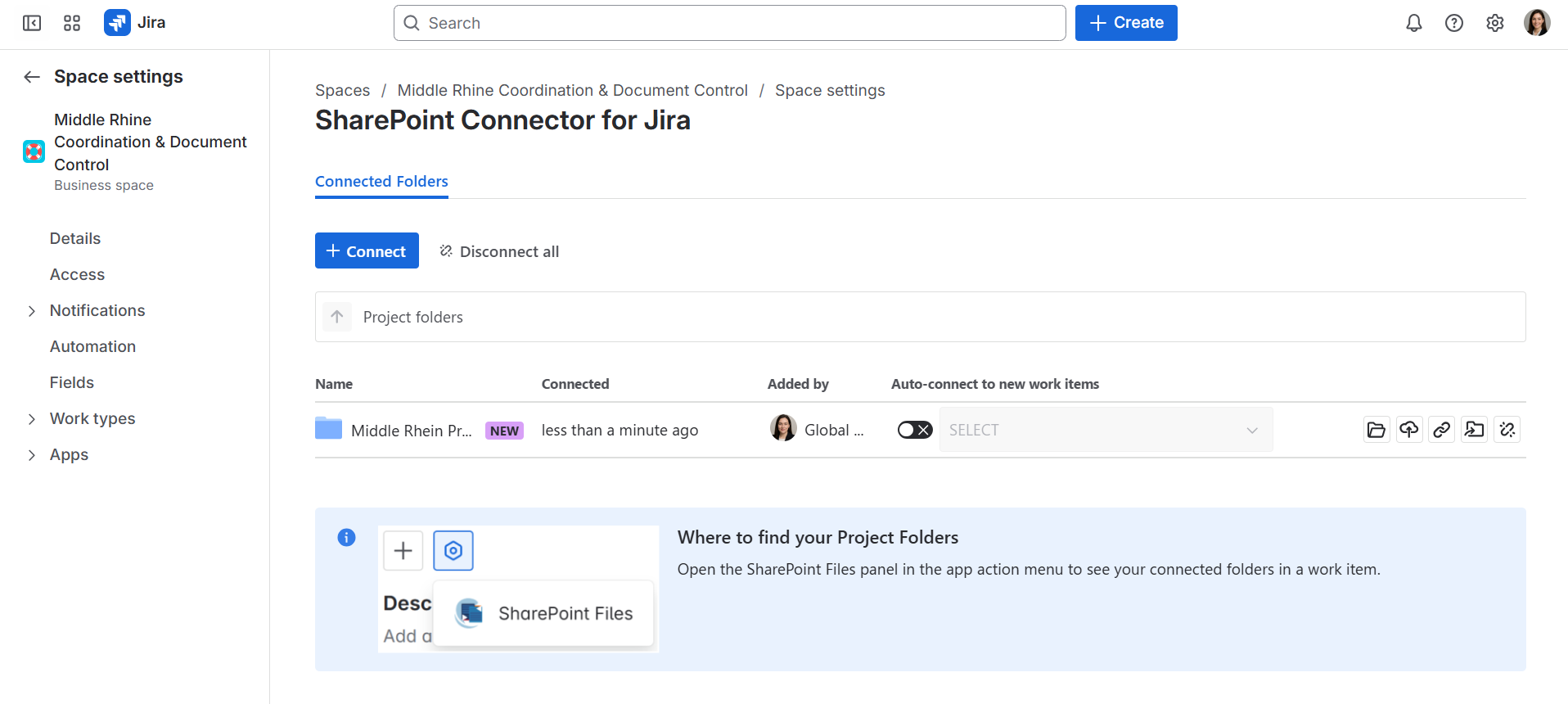Expand the Notifications section
The image size is (1568, 704).
tap(32, 311)
